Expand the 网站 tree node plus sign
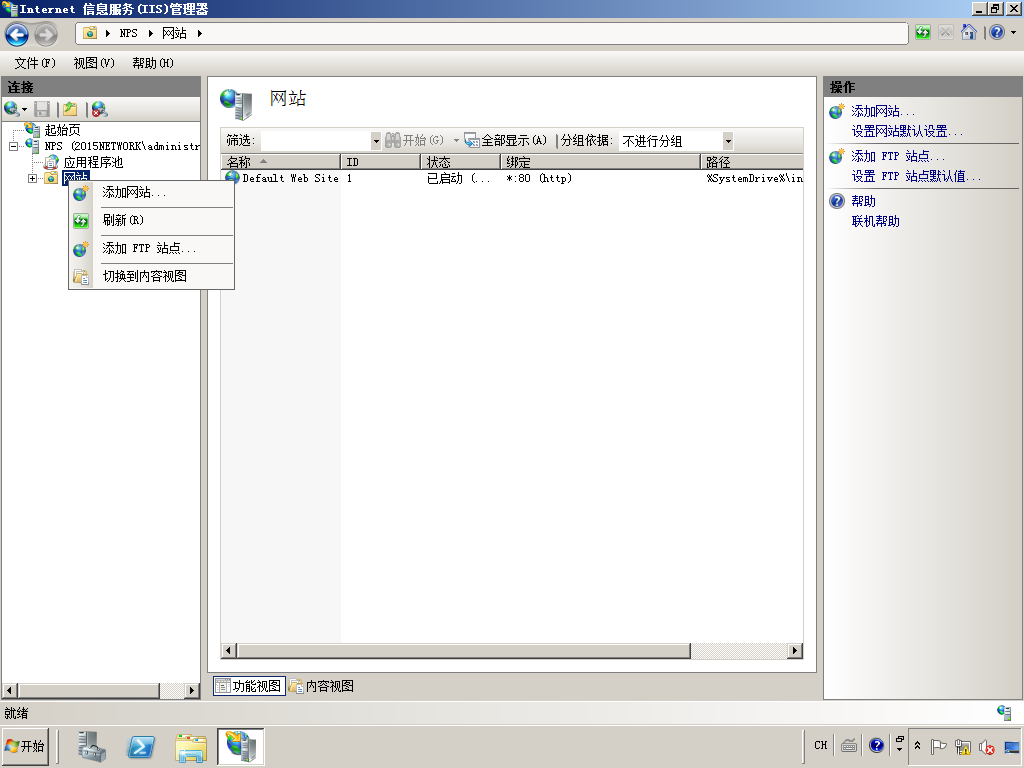This screenshot has height=768, width=1024. point(32,178)
